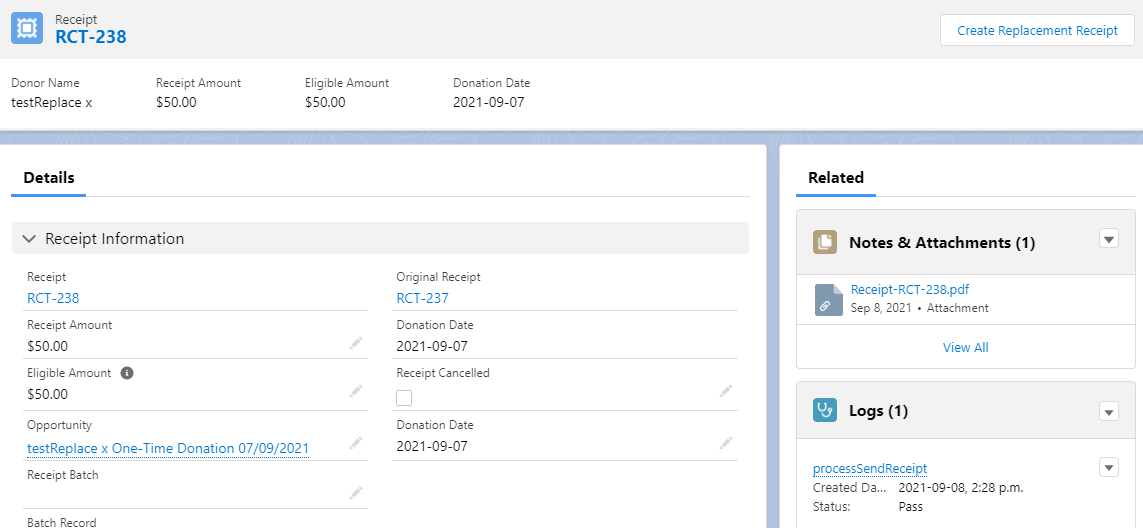Edit Receipt Cancelled with pencil icon
Image resolution: width=1143 pixels, height=528 pixels.
point(725,391)
